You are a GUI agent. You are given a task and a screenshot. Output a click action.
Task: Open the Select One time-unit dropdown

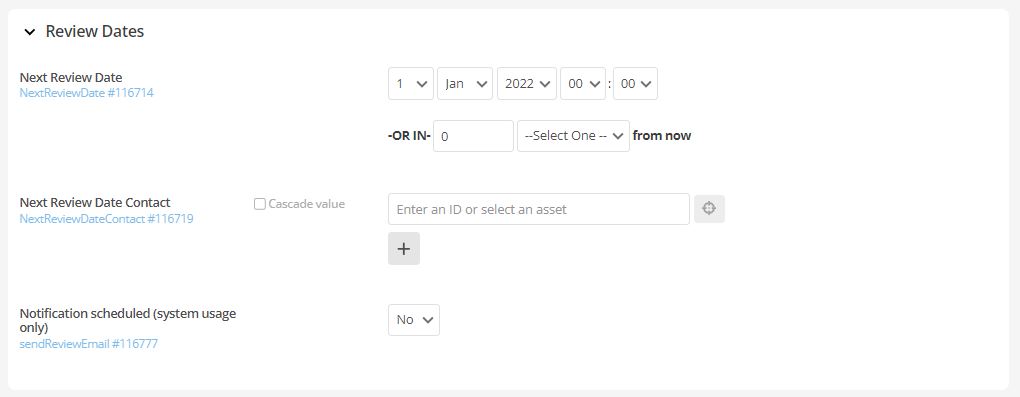click(x=573, y=136)
